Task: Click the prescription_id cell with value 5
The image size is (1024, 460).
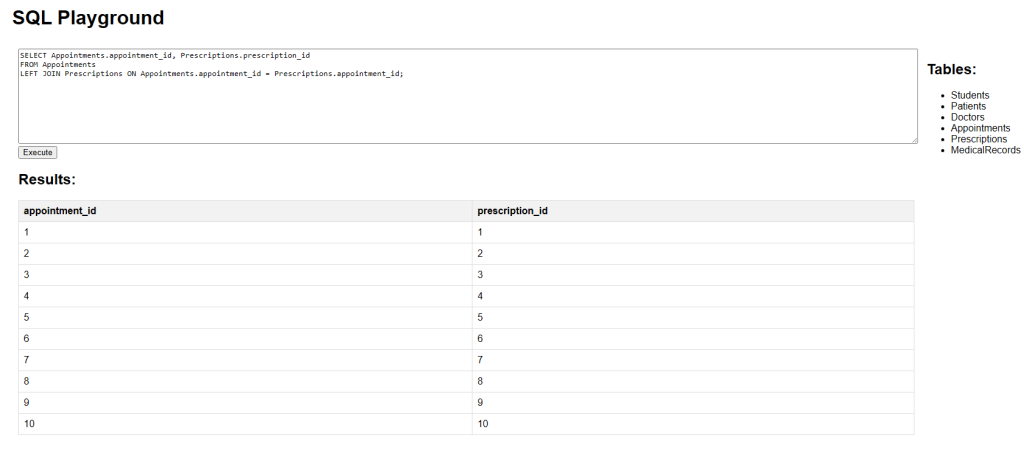Action: coord(693,318)
